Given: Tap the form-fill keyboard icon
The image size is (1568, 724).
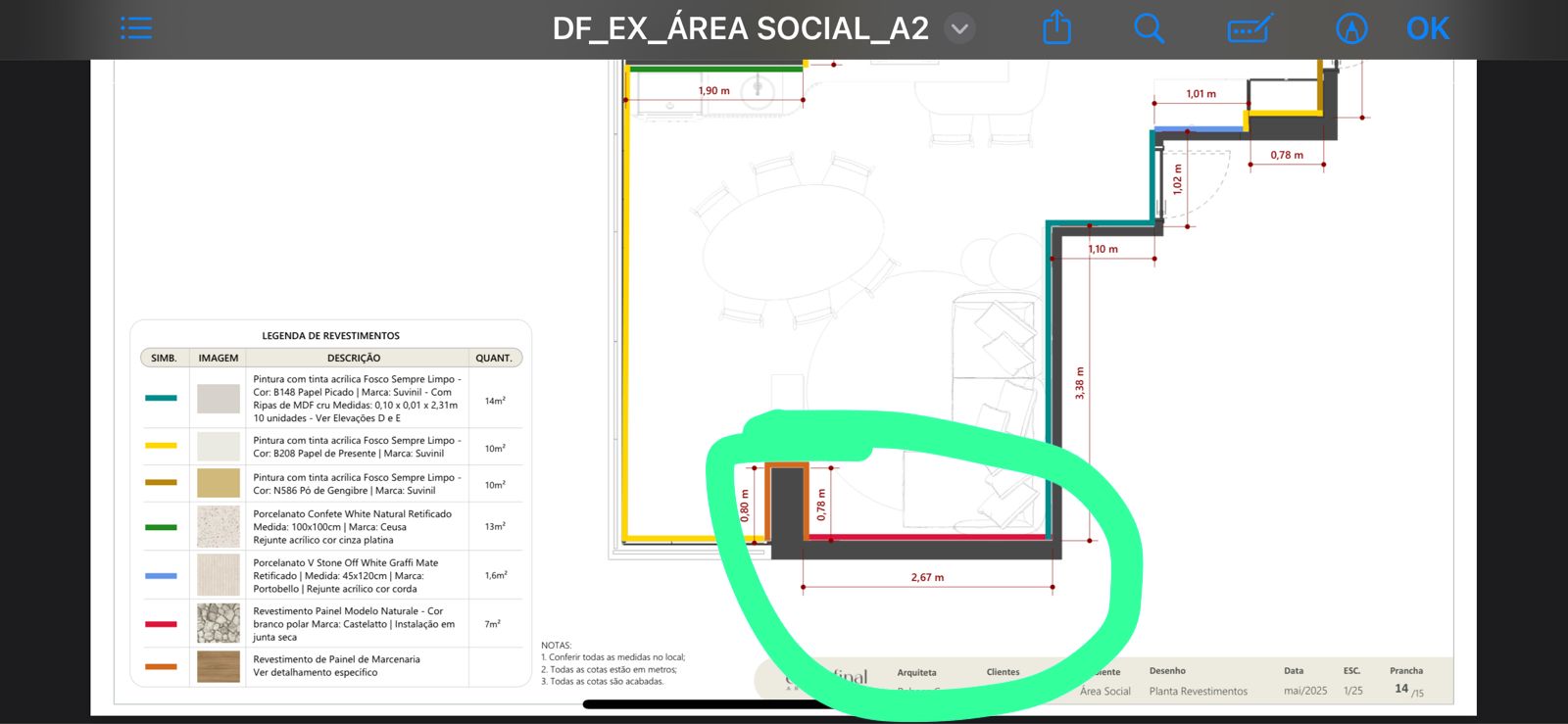Looking at the screenshot, I should tap(1249, 28).
